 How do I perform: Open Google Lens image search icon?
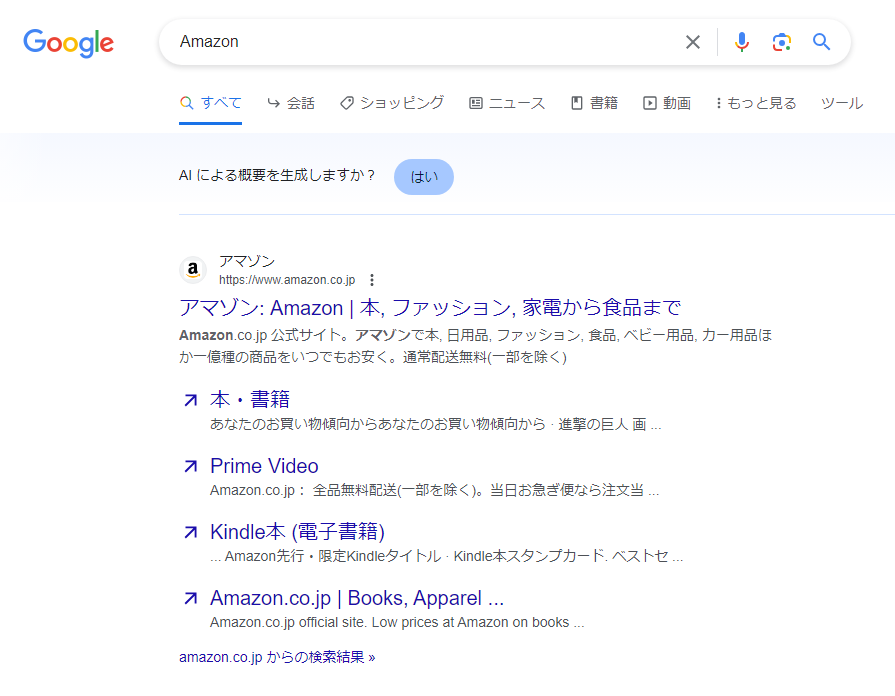click(x=782, y=42)
